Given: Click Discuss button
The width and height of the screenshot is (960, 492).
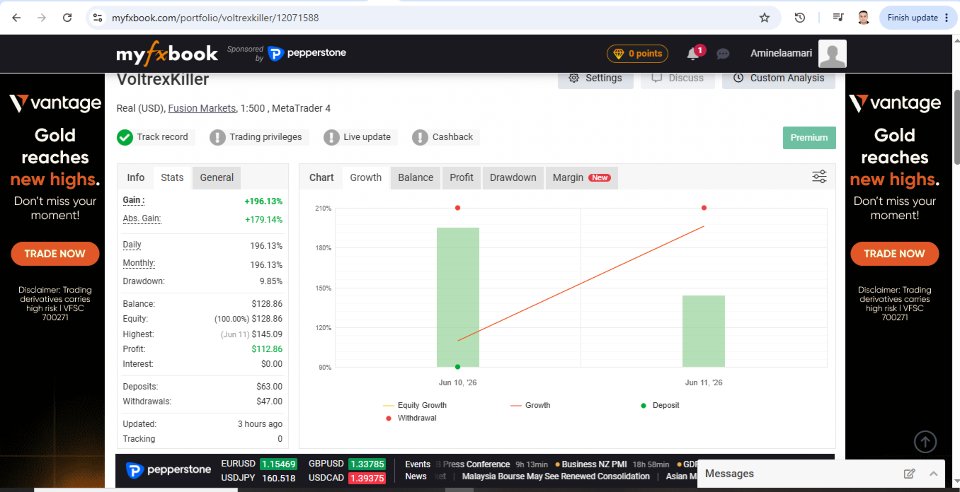Looking at the screenshot, I should coord(678,78).
